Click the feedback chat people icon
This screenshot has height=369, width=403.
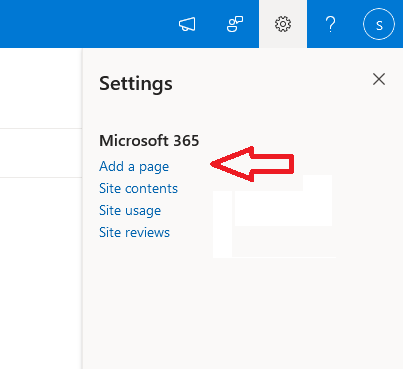pyautogui.click(x=235, y=24)
